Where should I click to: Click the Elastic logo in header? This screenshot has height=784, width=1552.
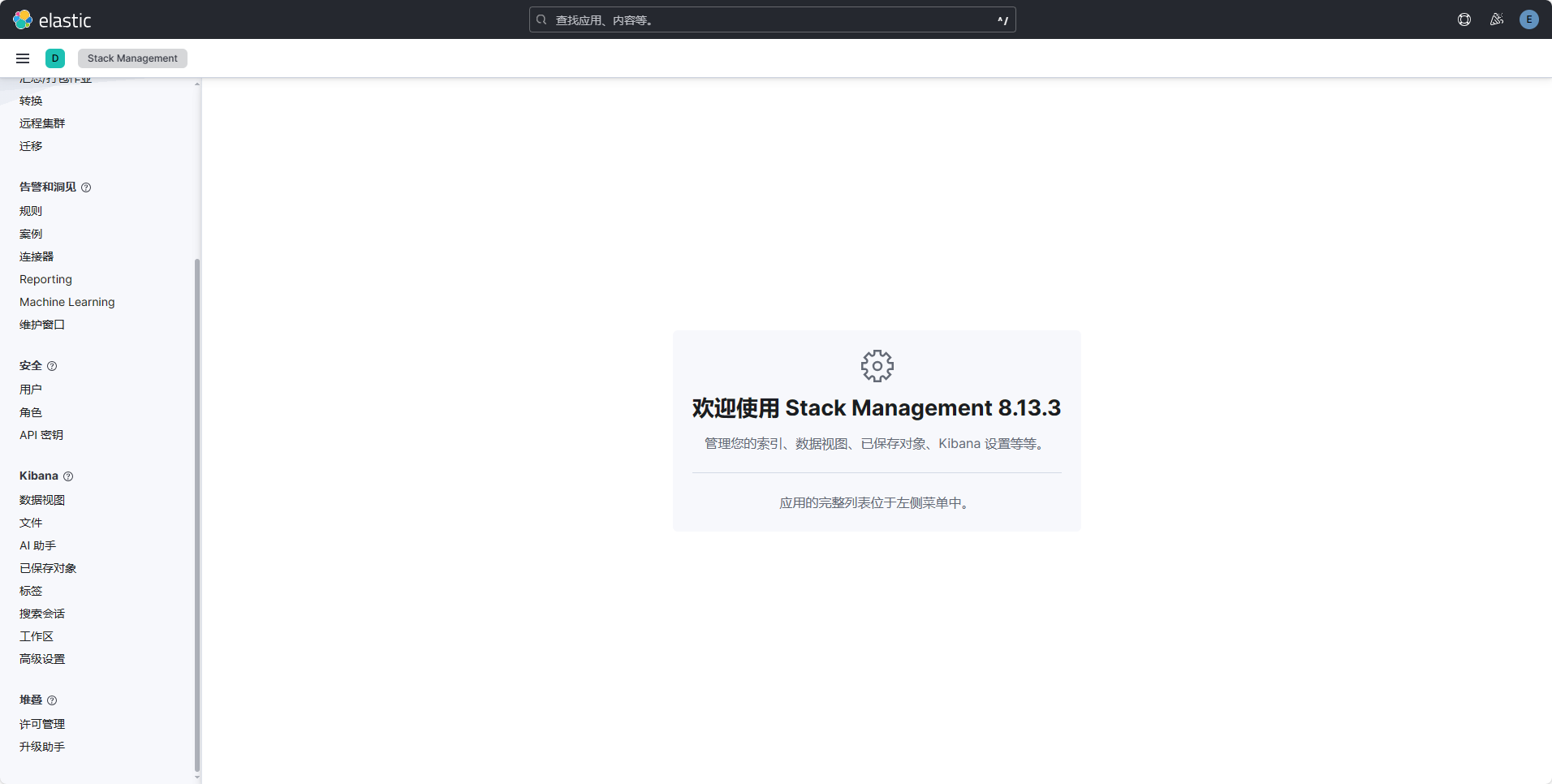[x=52, y=19]
